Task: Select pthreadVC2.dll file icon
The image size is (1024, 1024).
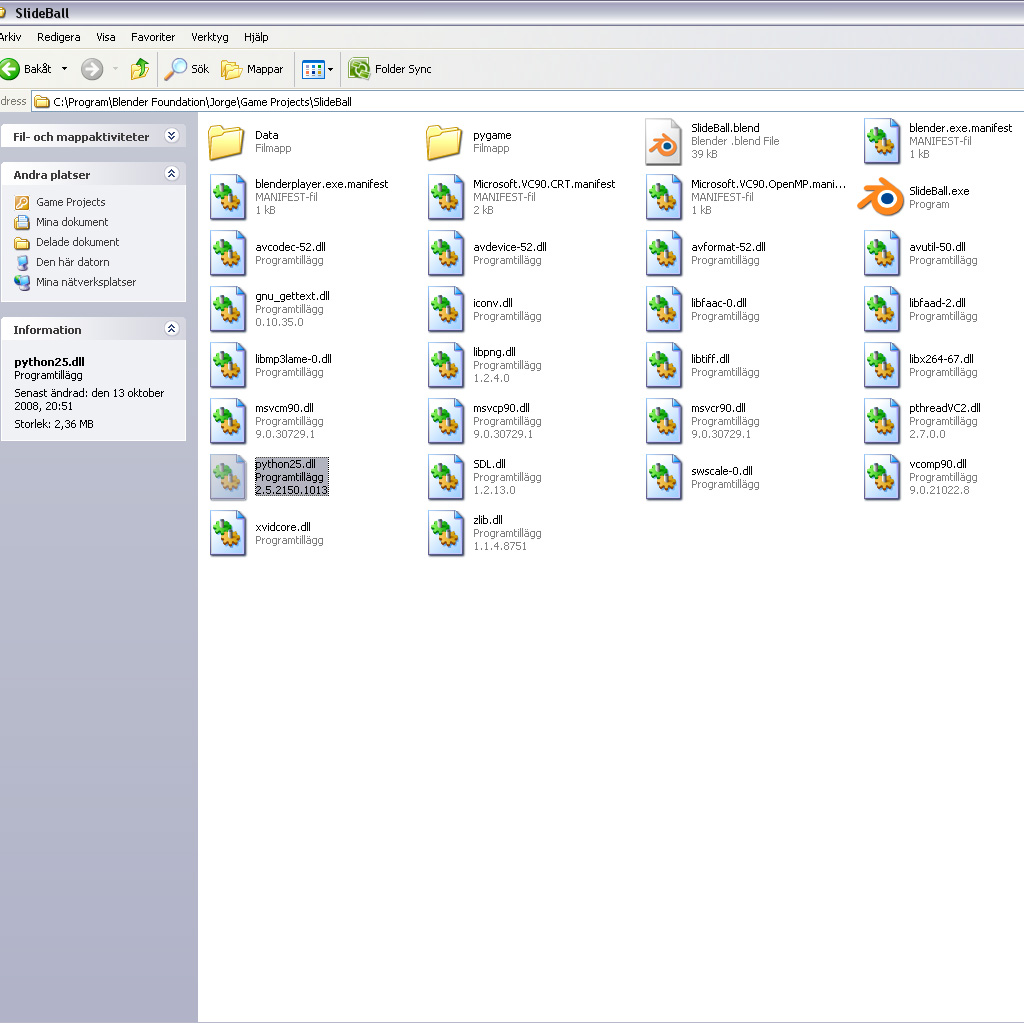Action: pyautogui.click(x=882, y=421)
